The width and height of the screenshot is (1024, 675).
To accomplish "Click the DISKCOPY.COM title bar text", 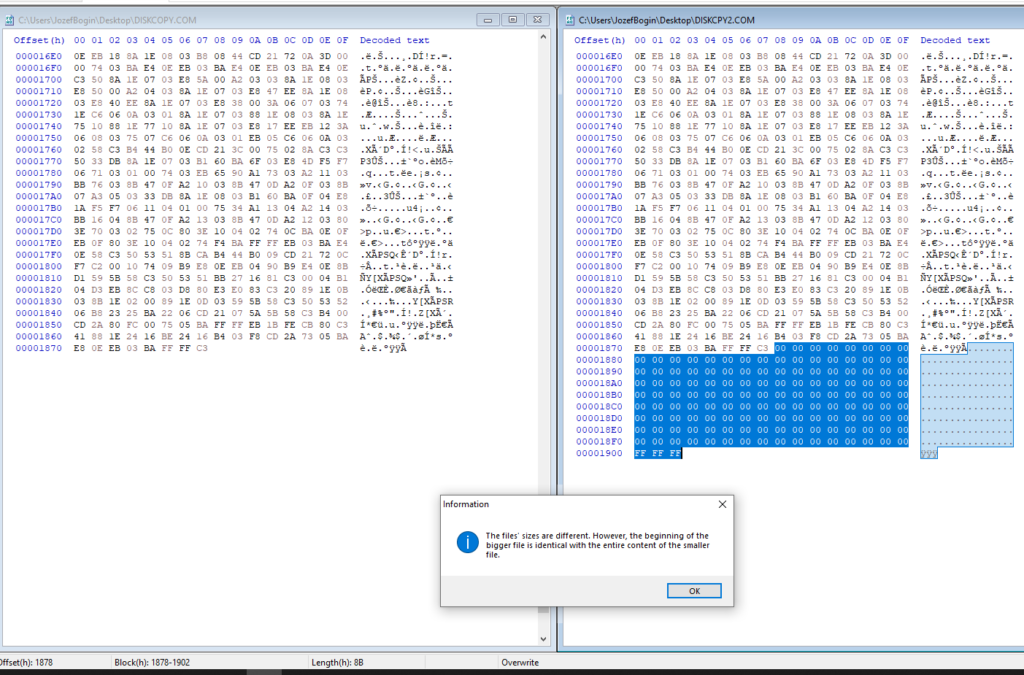I will (107, 20).
